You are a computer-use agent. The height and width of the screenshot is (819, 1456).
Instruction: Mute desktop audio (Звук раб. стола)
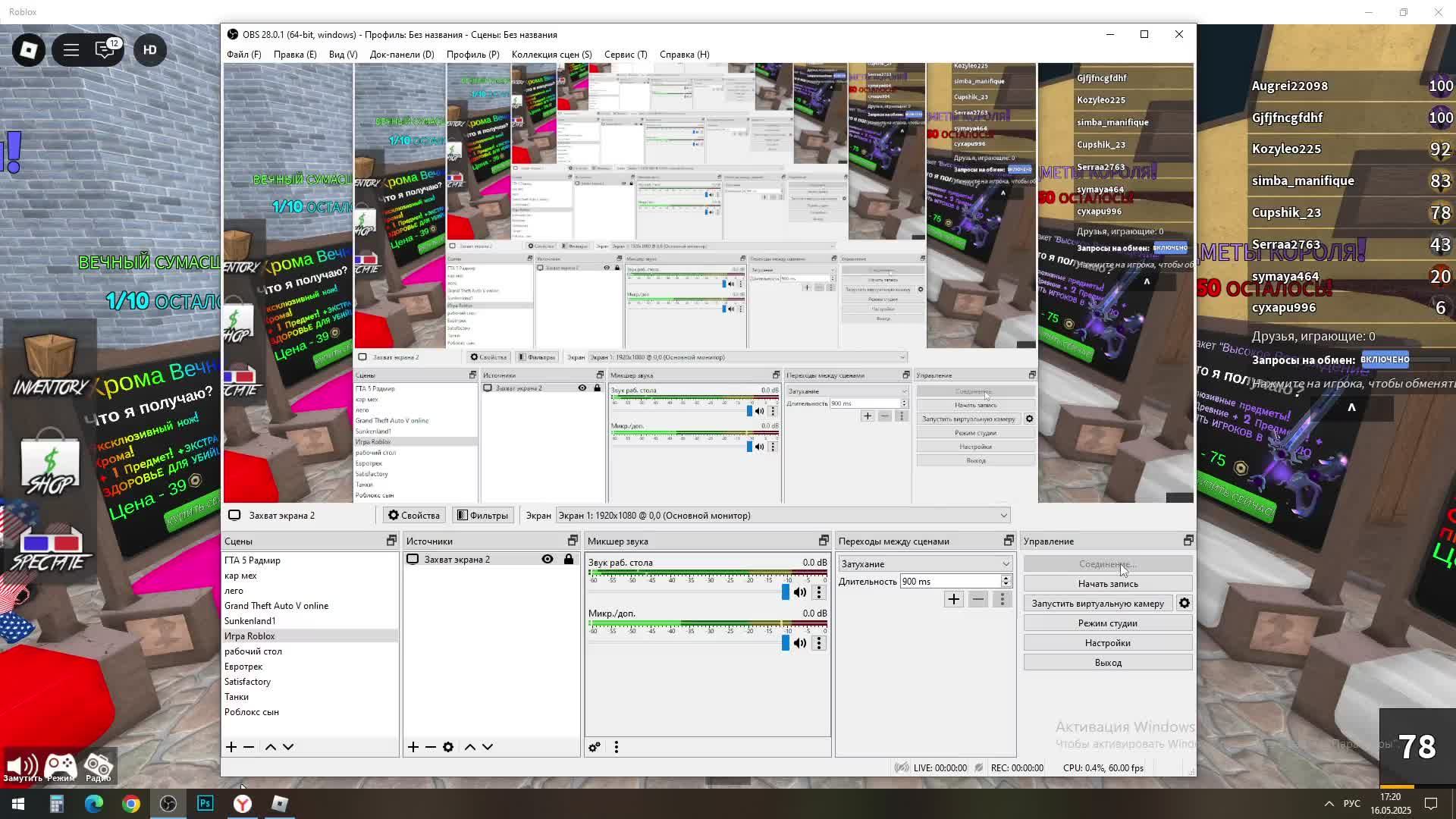point(800,592)
